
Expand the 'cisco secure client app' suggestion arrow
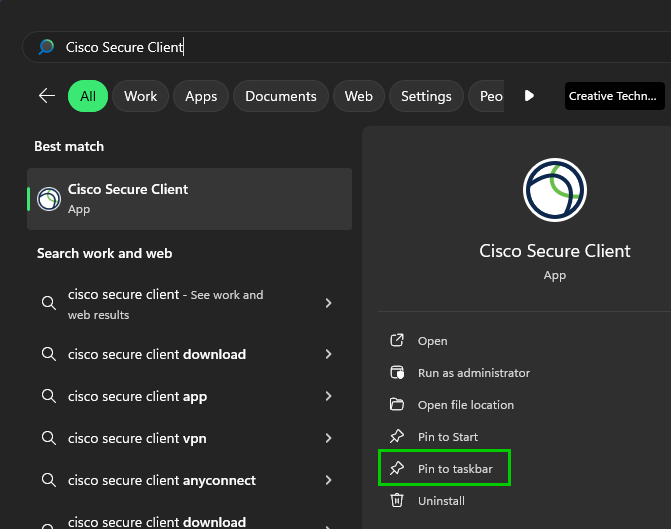coord(329,396)
